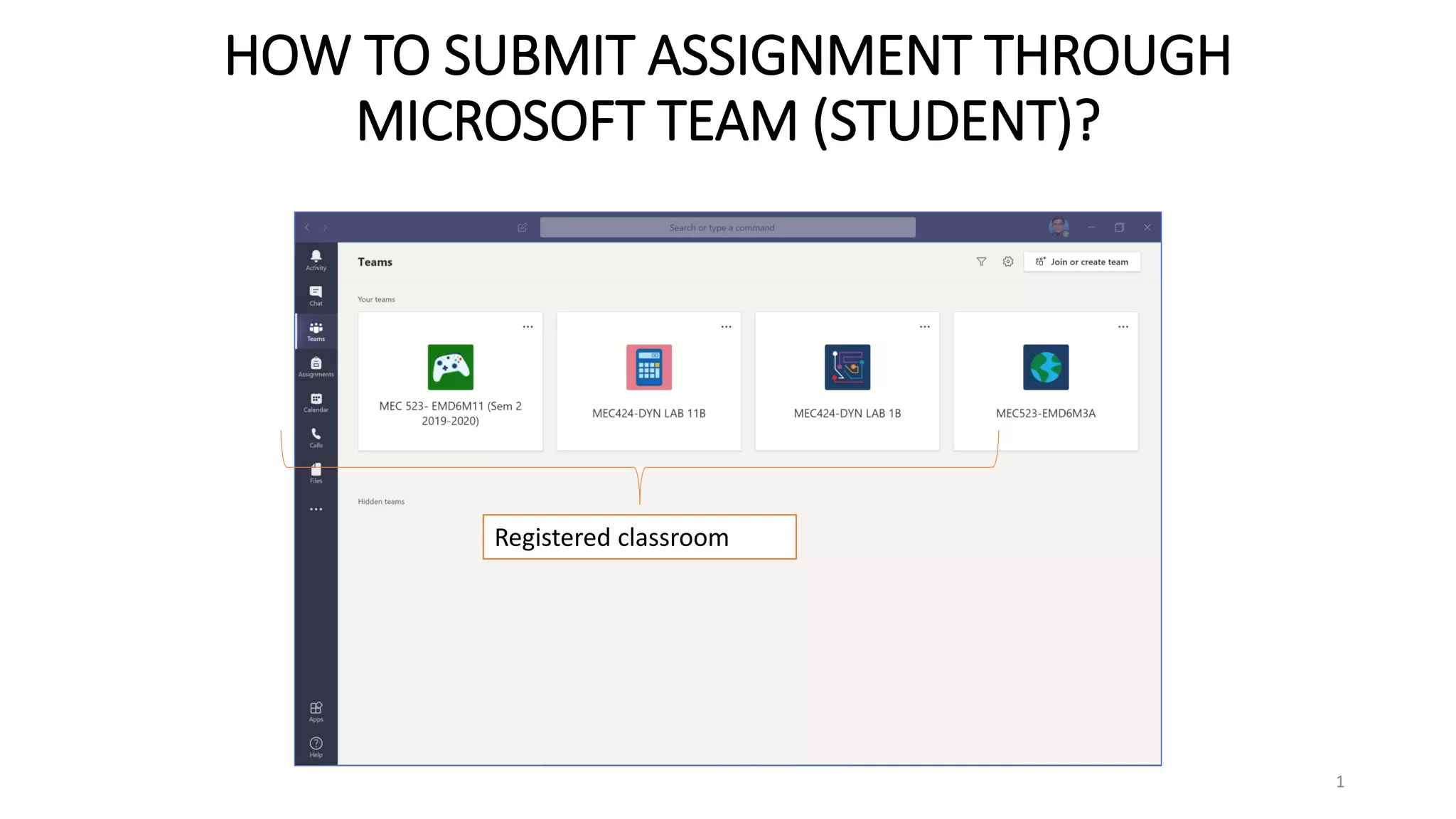Image resolution: width=1456 pixels, height=819 pixels.
Task: Click the Search or type a command box
Action: click(727, 227)
